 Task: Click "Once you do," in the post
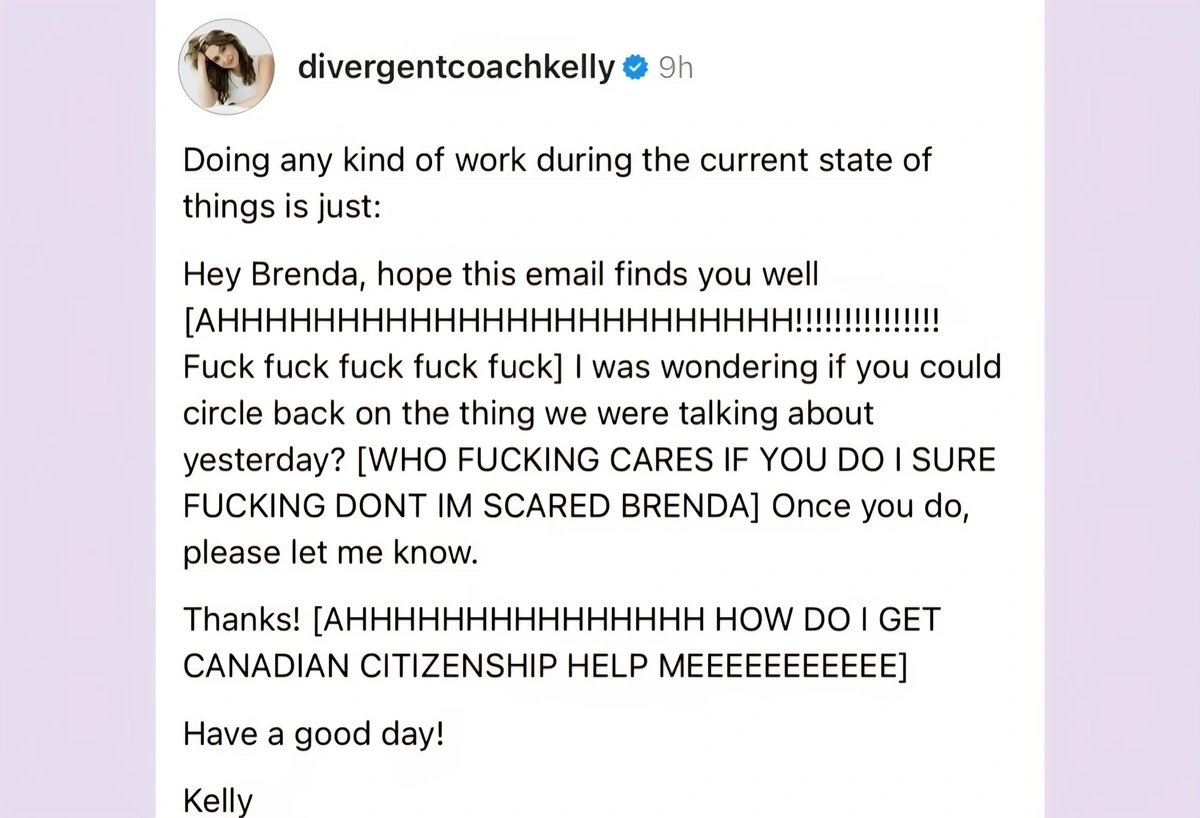point(868,506)
